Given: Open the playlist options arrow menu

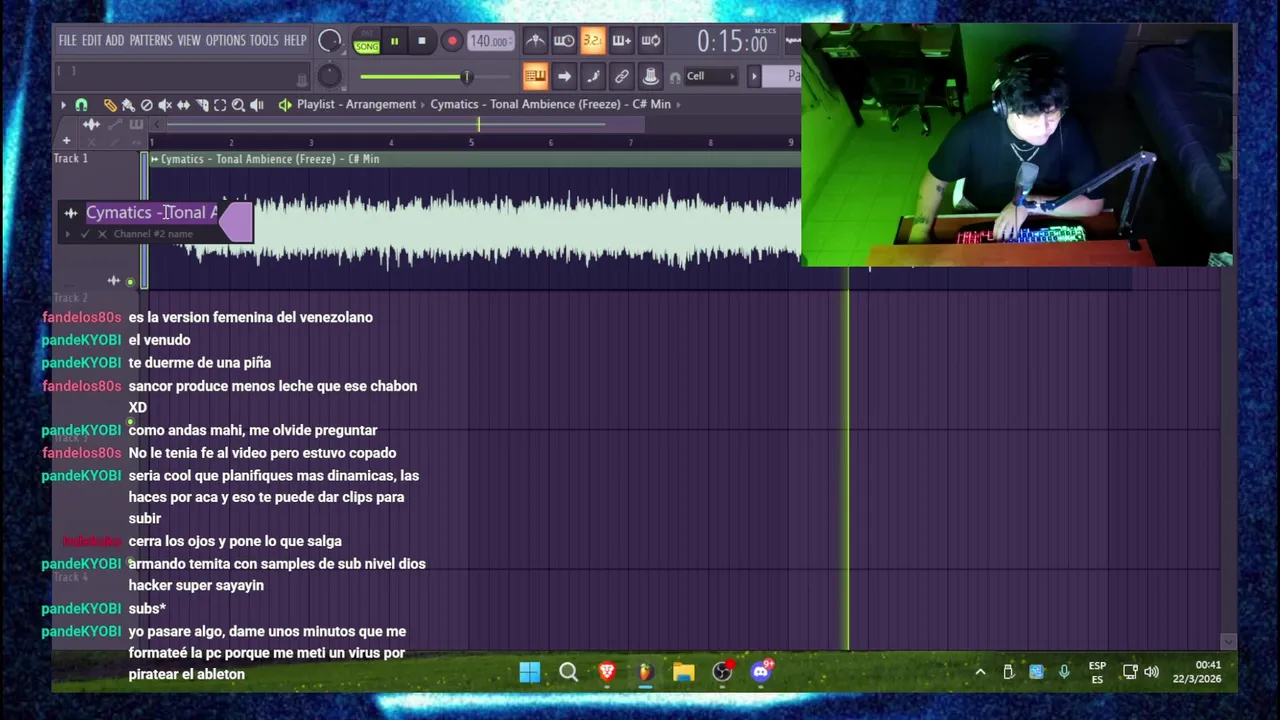Looking at the screenshot, I should pos(63,105).
